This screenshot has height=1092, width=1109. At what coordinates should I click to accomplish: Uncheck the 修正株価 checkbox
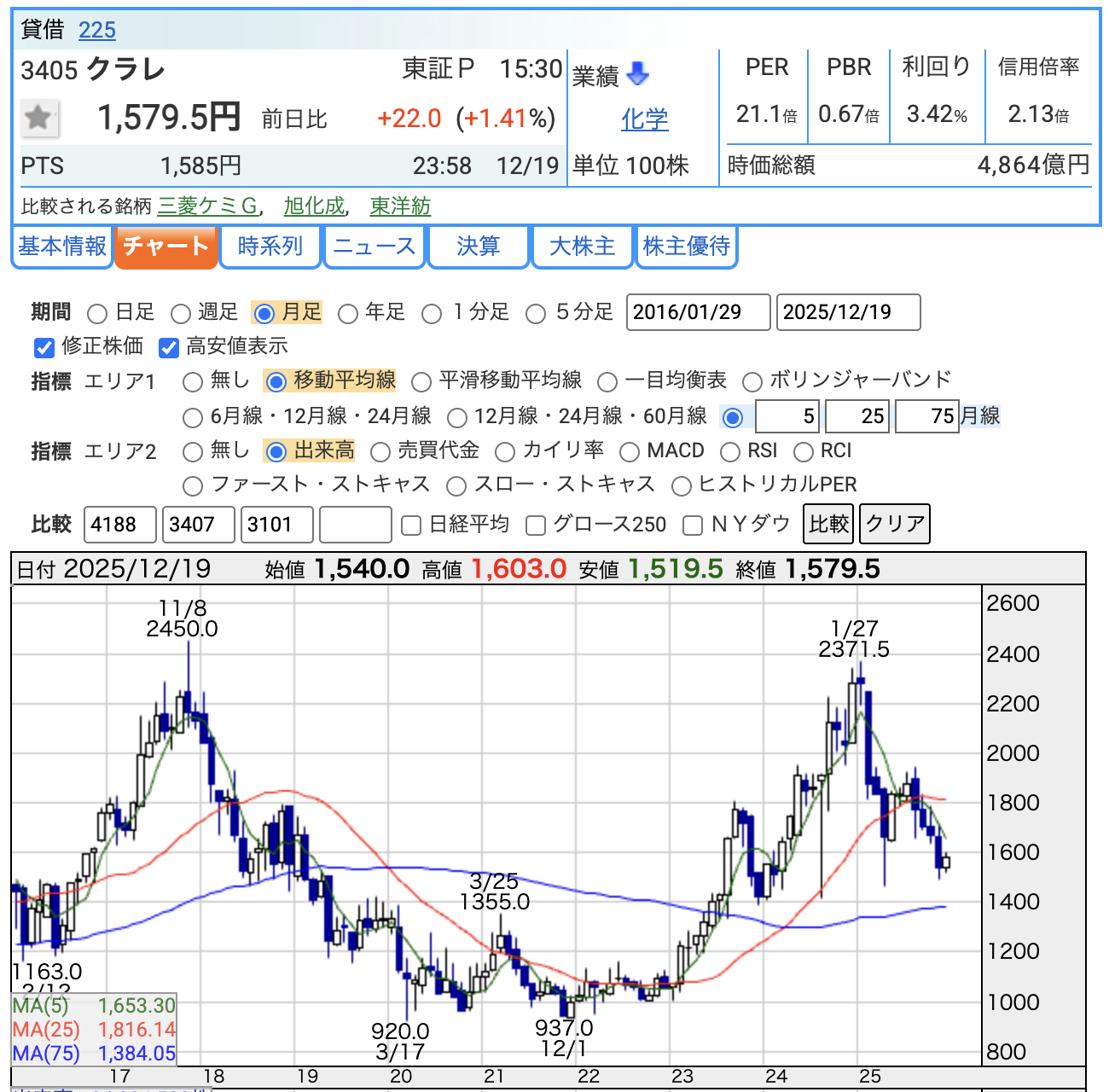(44, 347)
